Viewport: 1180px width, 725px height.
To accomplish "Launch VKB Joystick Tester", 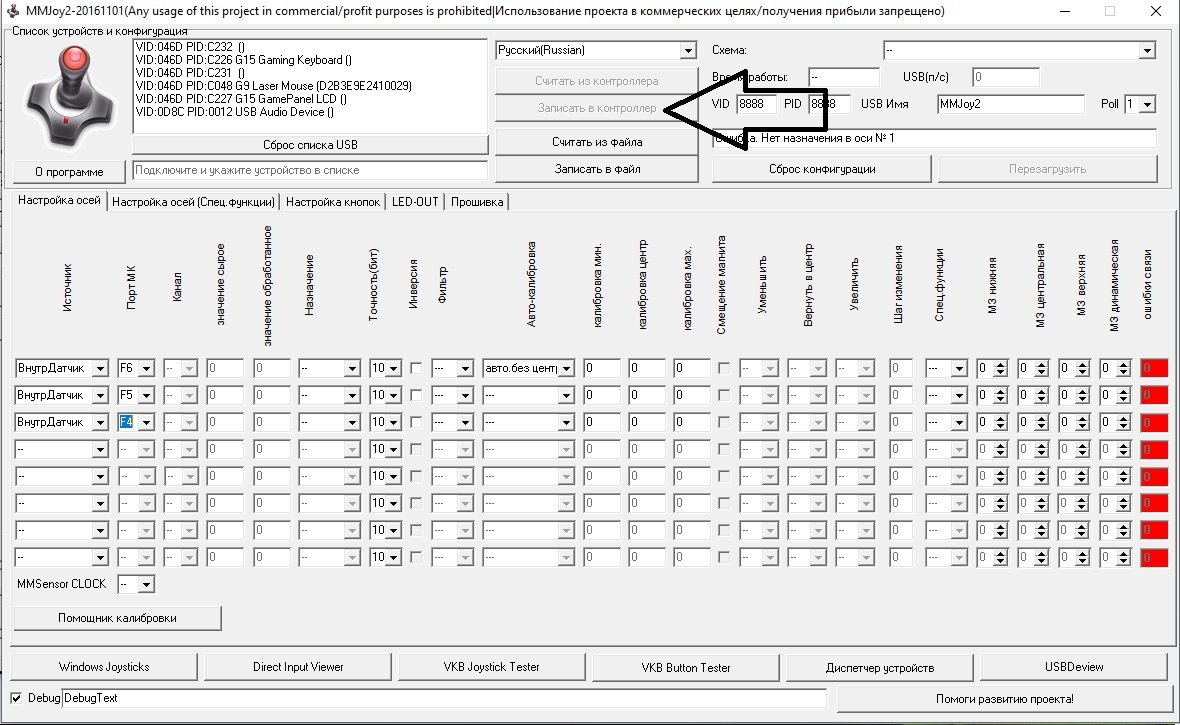I will click(491, 667).
